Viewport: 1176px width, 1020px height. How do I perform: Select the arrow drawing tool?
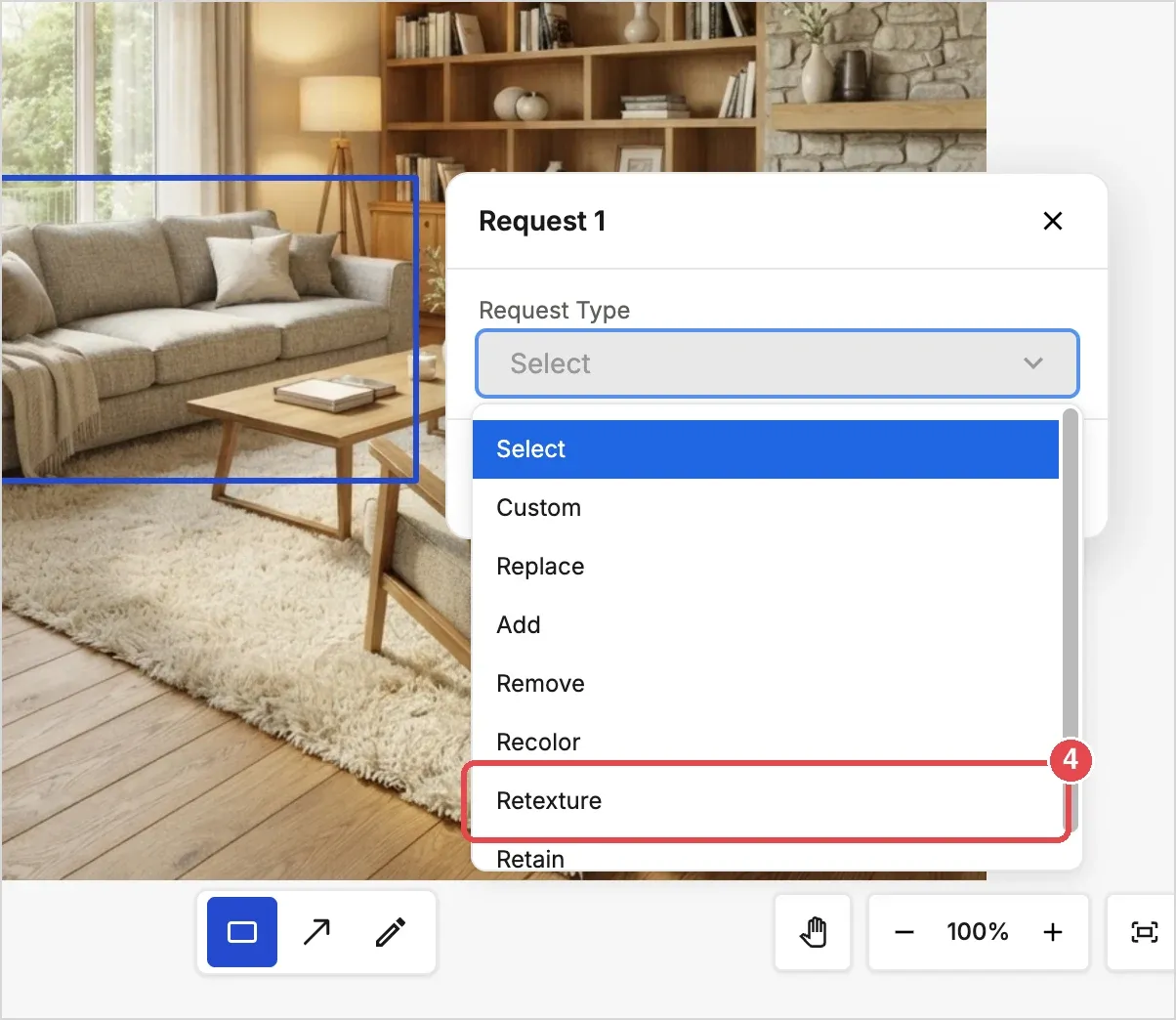click(316, 932)
